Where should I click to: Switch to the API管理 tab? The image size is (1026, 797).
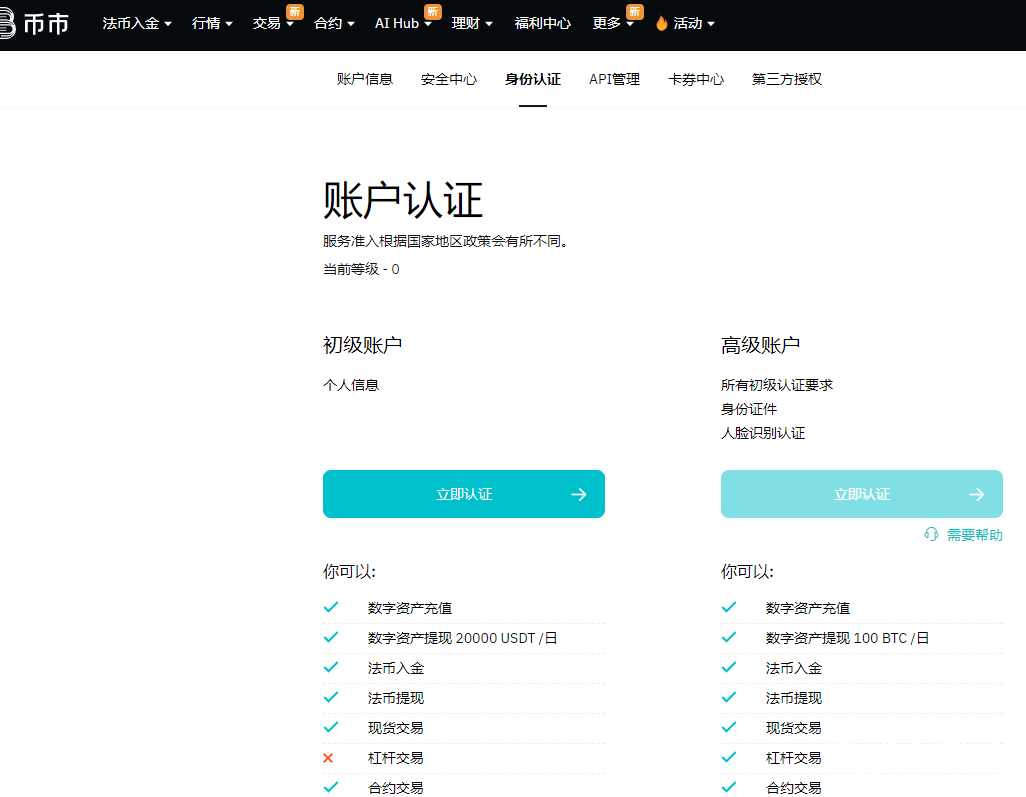click(614, 79)
